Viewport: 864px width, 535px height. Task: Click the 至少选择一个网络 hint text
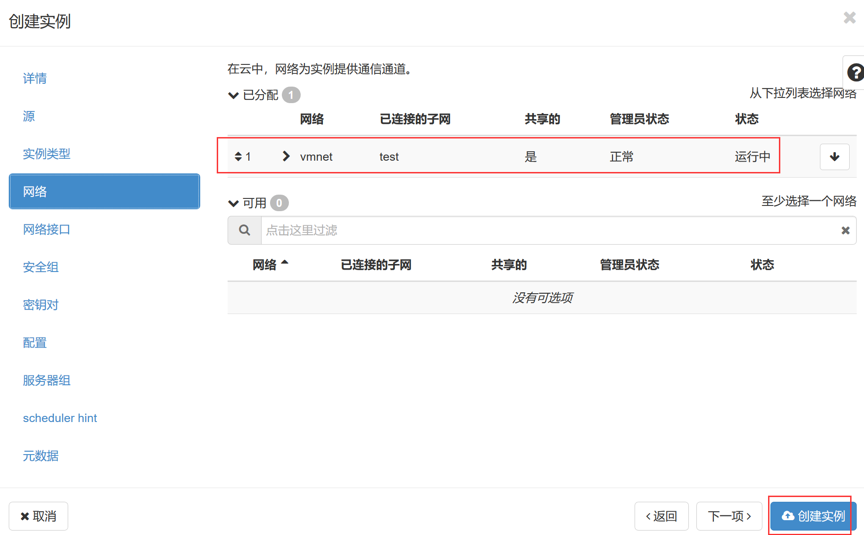[x=809, y=201]
